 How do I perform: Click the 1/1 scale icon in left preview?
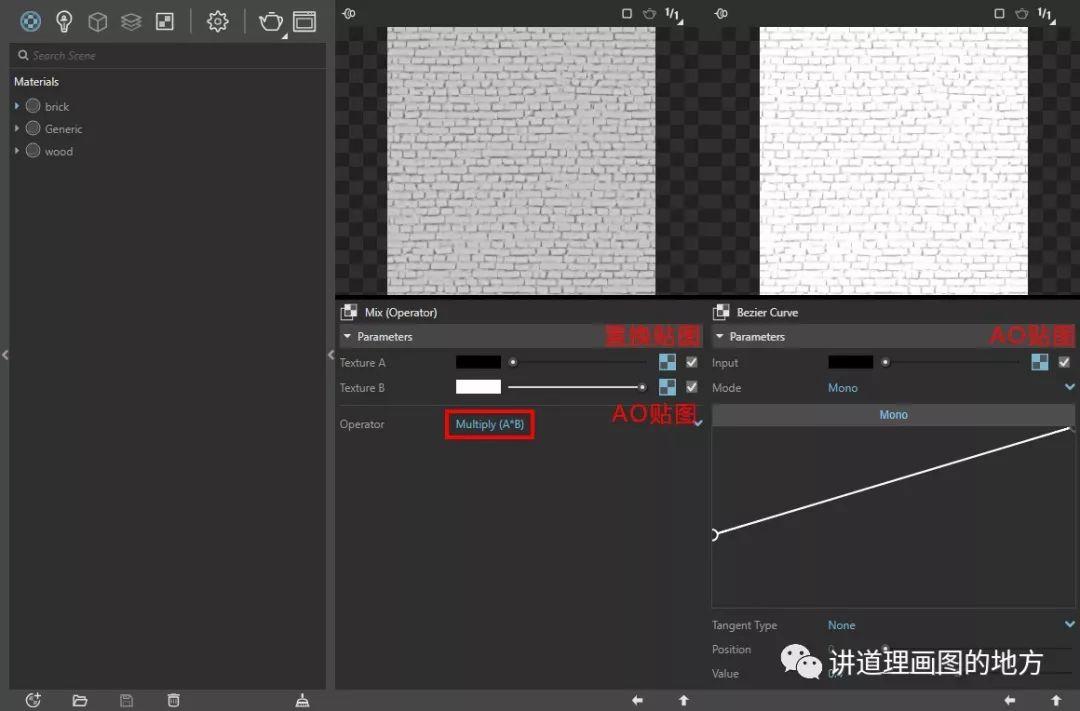click(673, 14)
